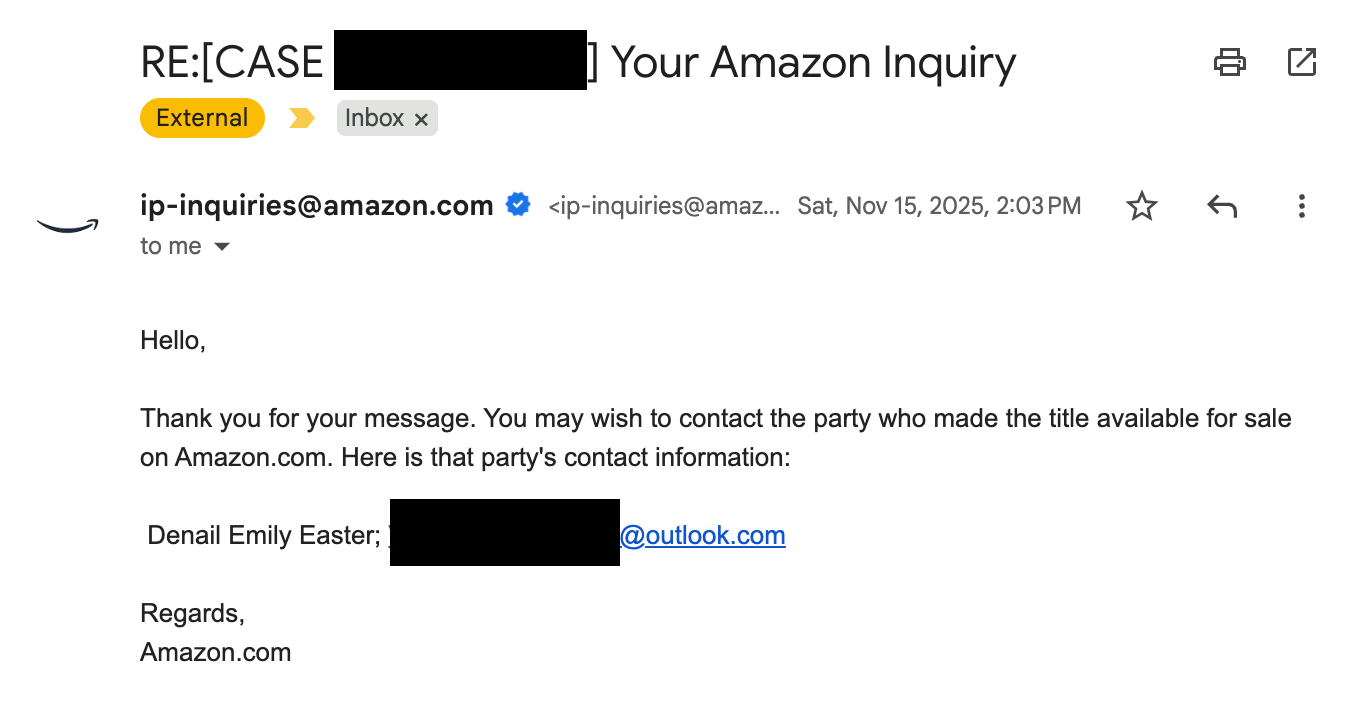1354x722 pixels.
Task: Click the "Your Amazon Inquiry" subject line
Action: pyautogui.click(x=813, y=63)
